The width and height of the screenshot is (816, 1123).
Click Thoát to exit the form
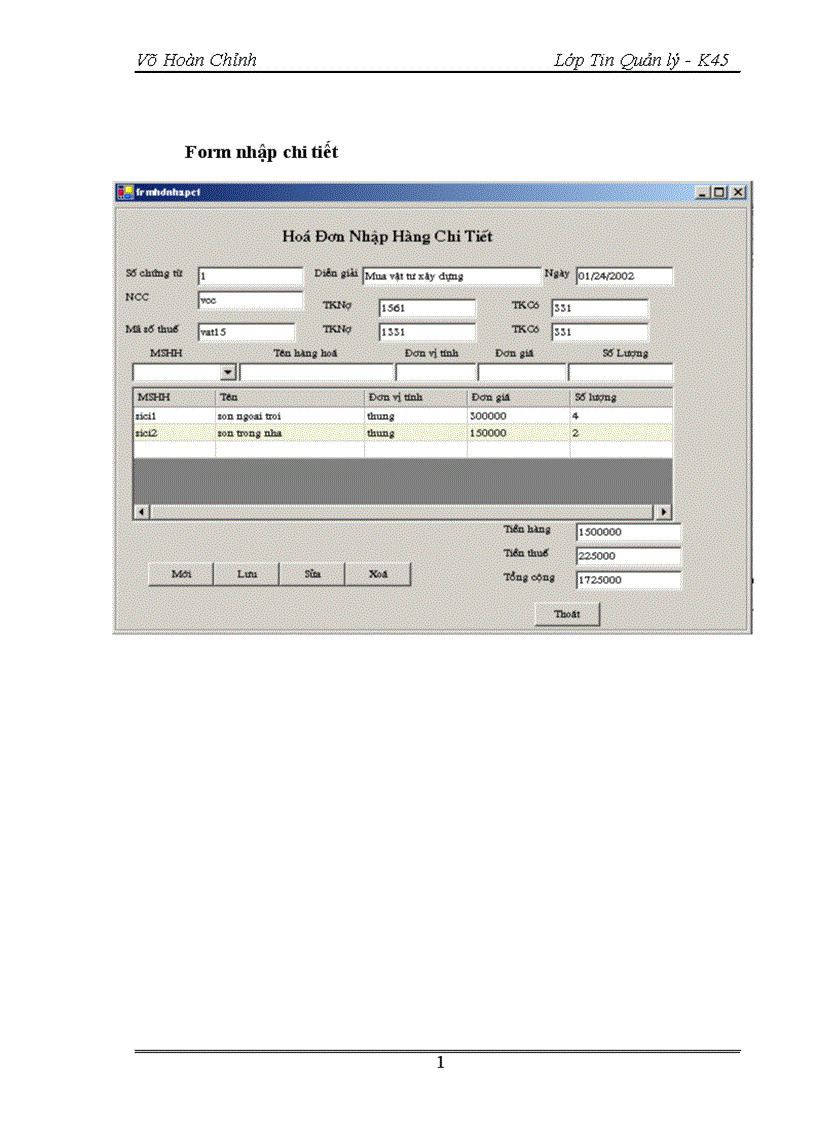click(x=566, y=614)
